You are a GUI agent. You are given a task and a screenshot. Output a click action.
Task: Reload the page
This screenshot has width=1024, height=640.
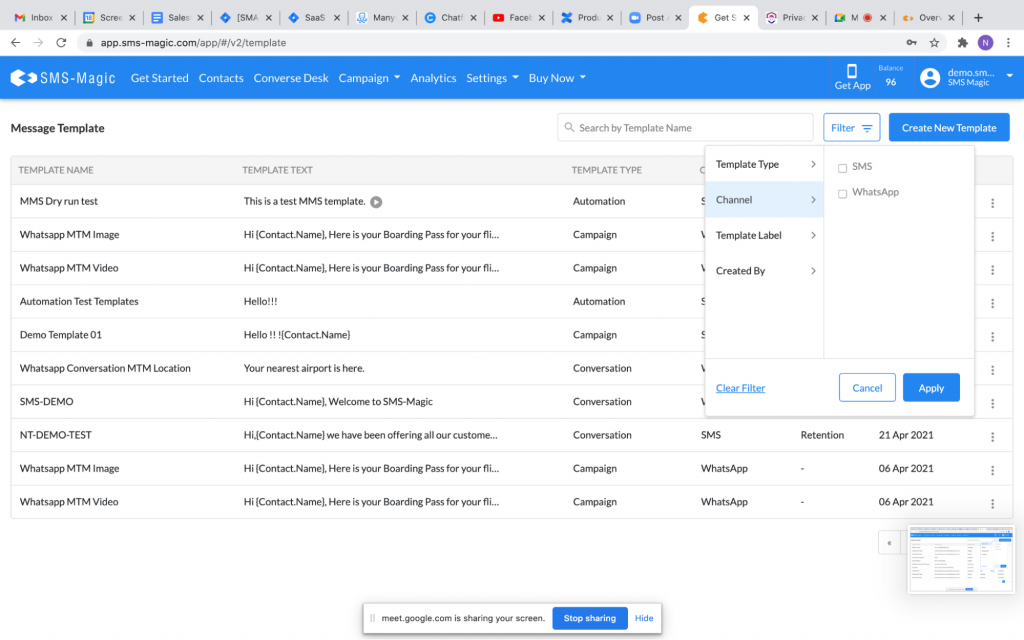(x=61, y=42)
